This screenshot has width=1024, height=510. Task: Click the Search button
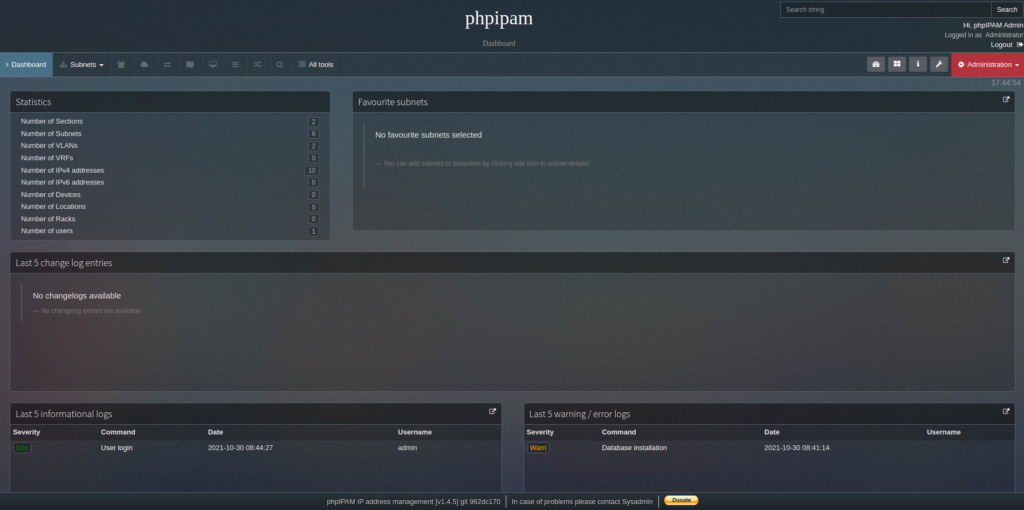(x=1007, y=10)
